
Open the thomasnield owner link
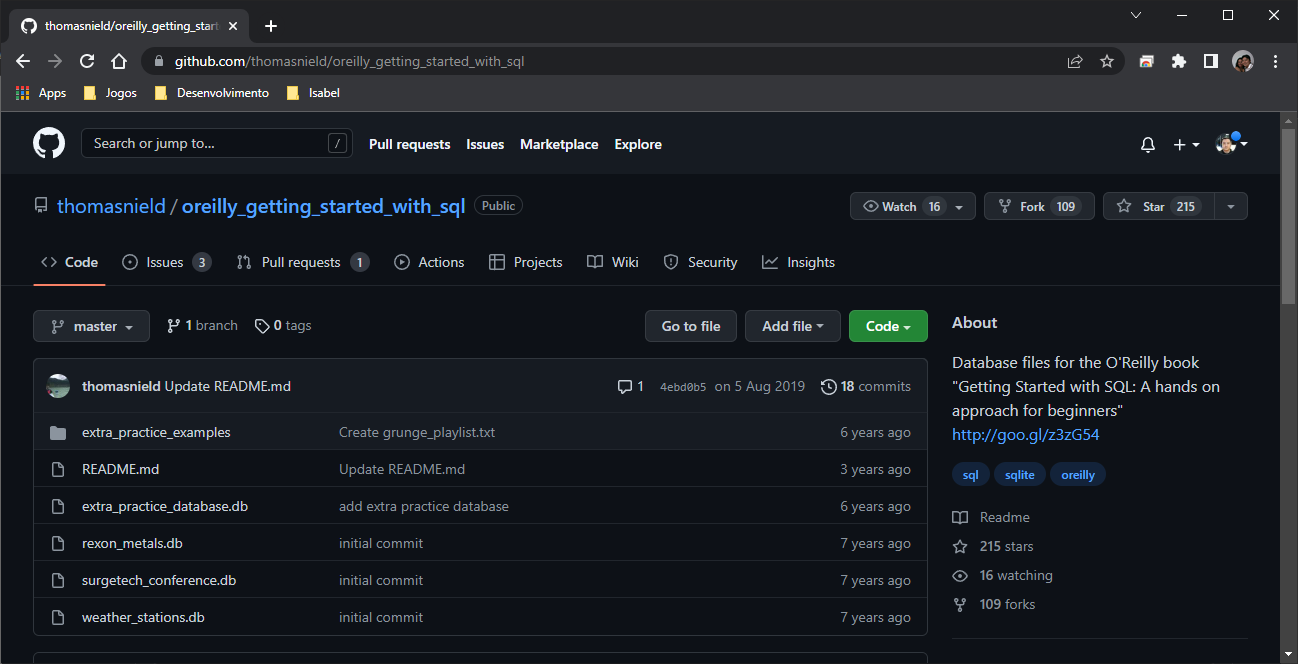(111, 206)
